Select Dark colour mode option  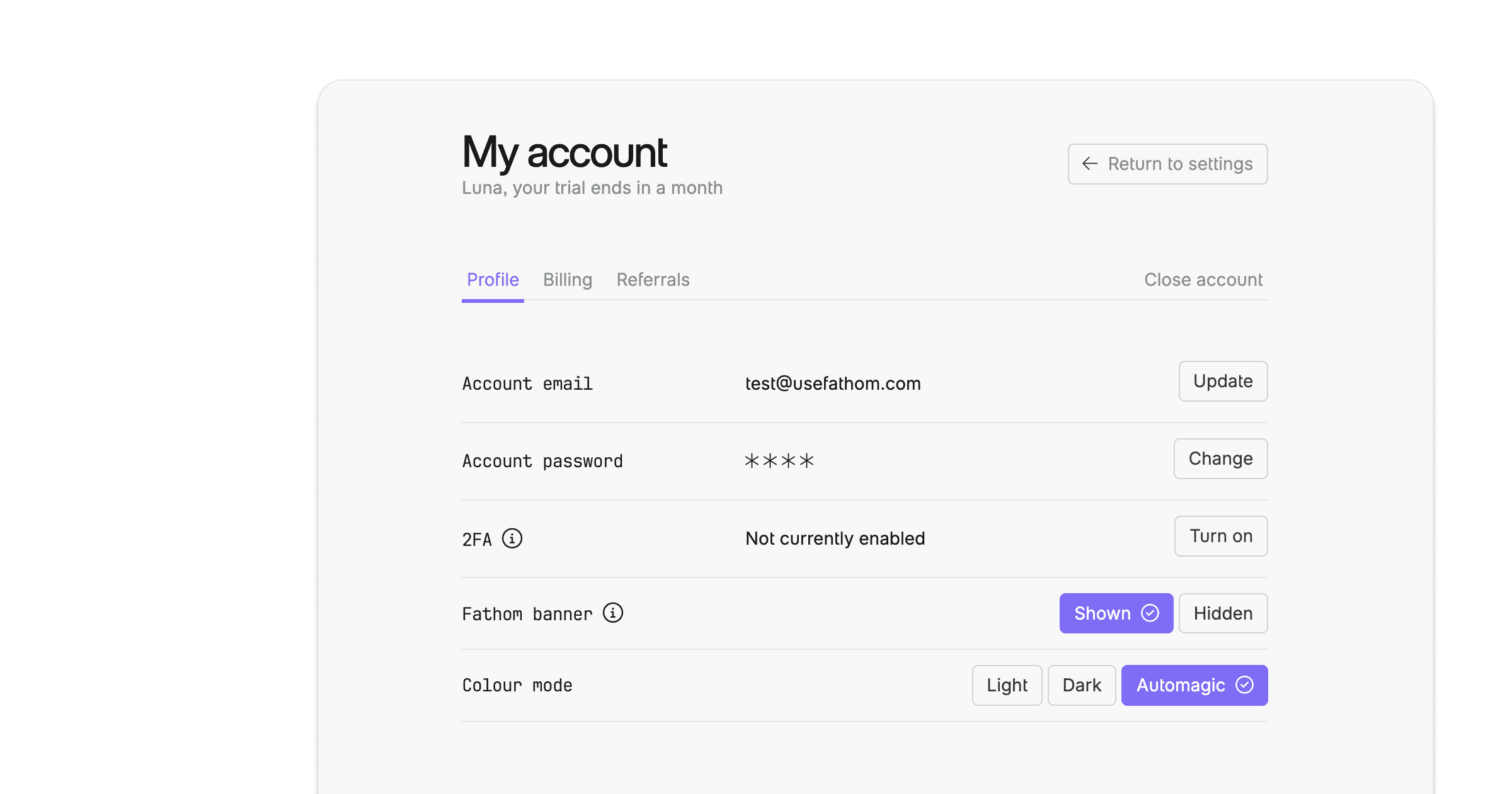click(x=1080, y=684)
